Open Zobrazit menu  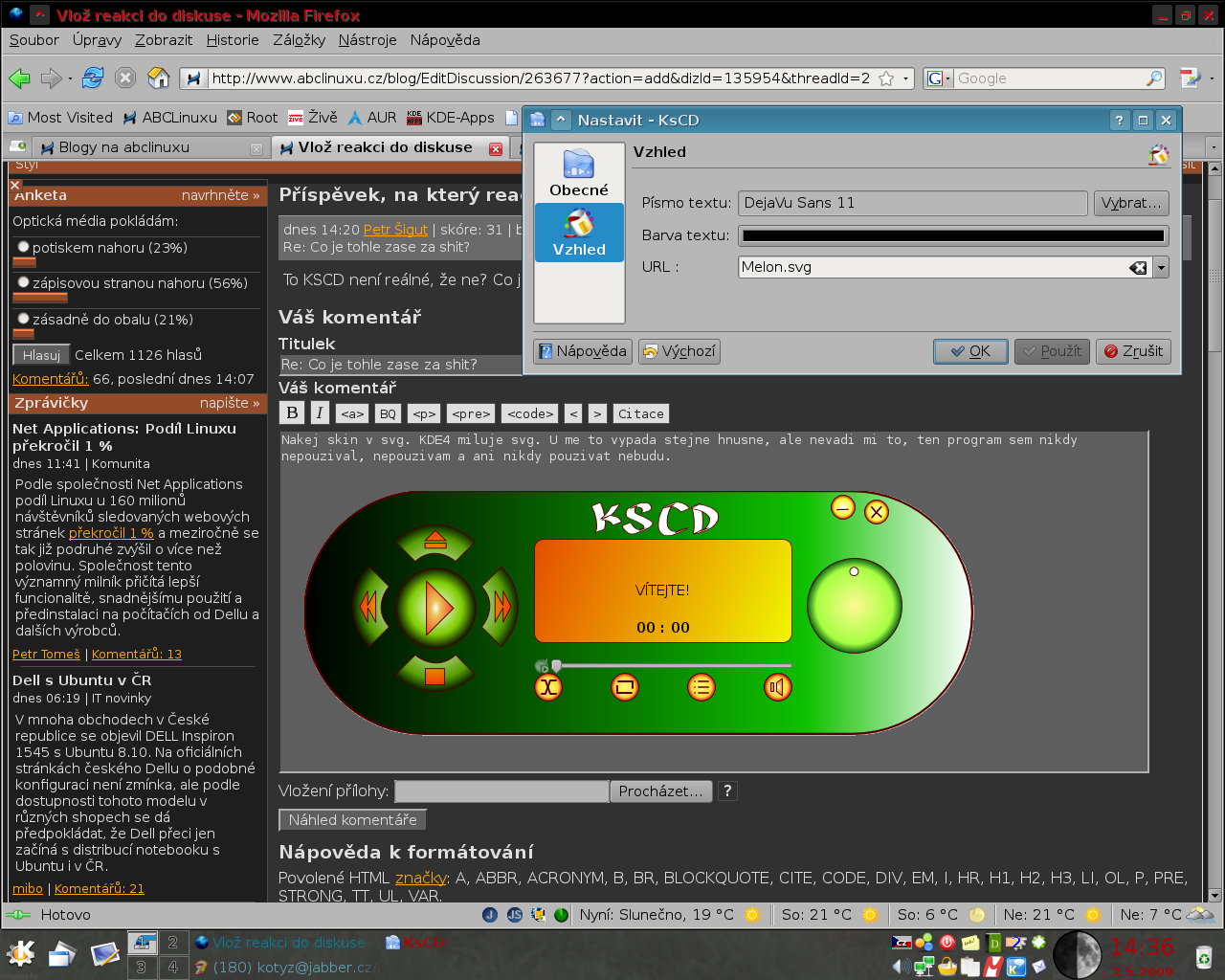pyautogui.click(x=164, y=40)
